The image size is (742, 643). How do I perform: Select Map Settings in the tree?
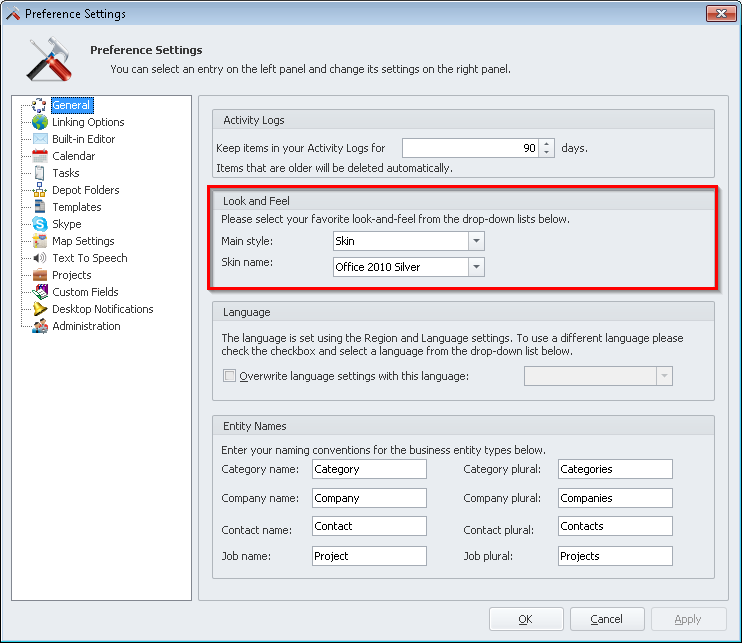pos(83,241)
